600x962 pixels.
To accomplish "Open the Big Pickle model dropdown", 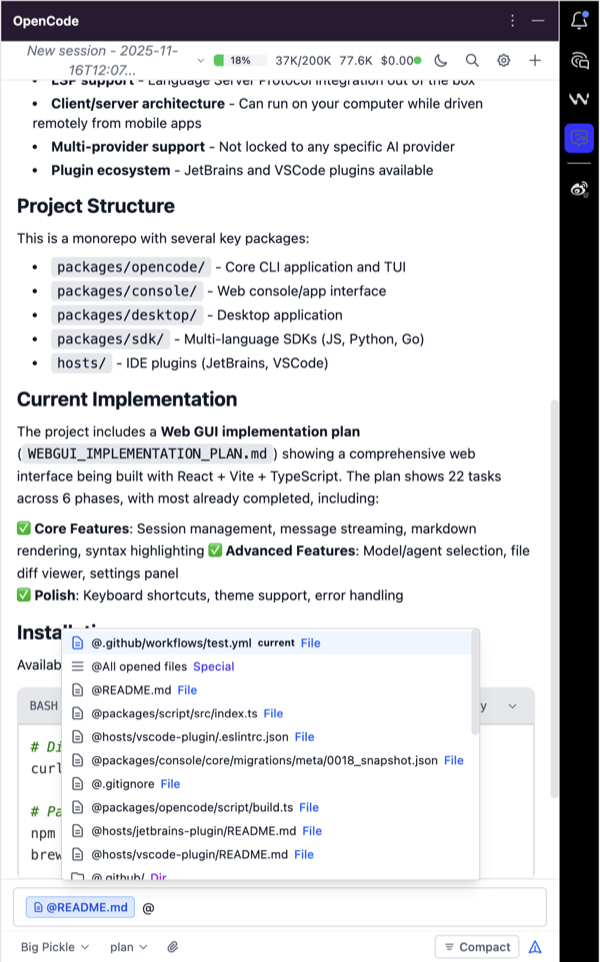I will click(55, 947).
